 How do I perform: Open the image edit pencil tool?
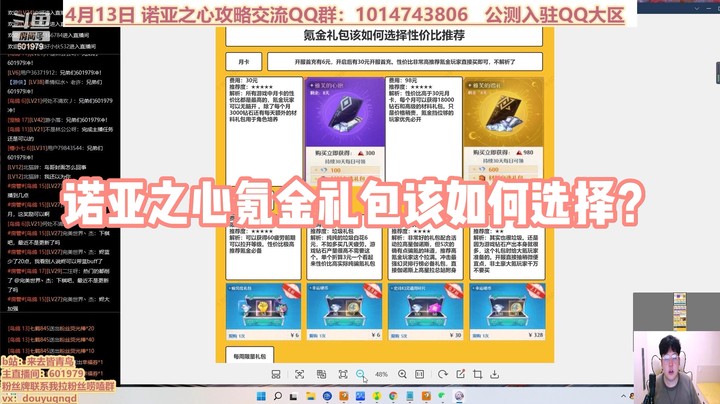(461, 374)
